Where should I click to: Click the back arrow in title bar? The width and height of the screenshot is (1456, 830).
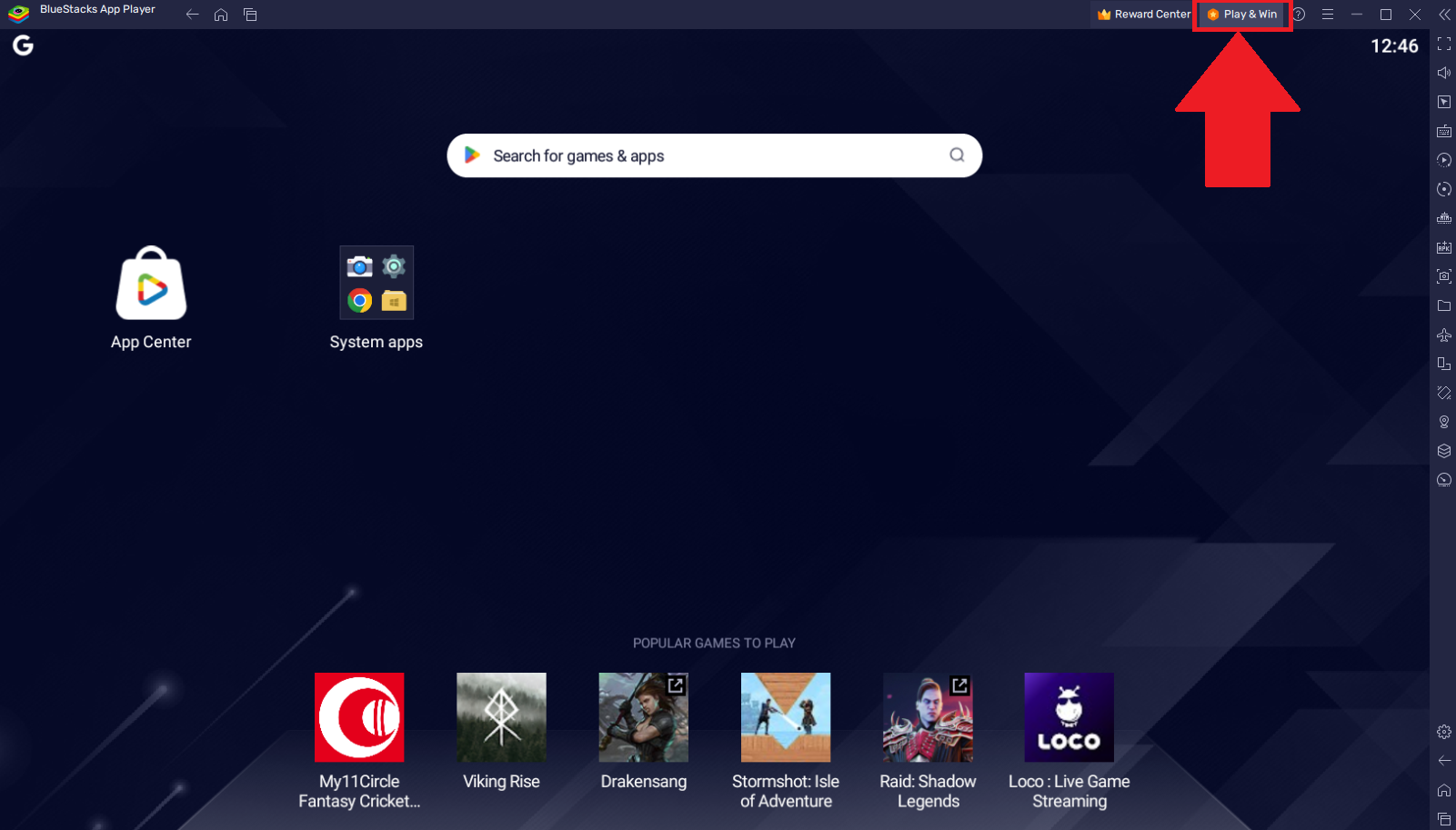click(x=192, y=15)
